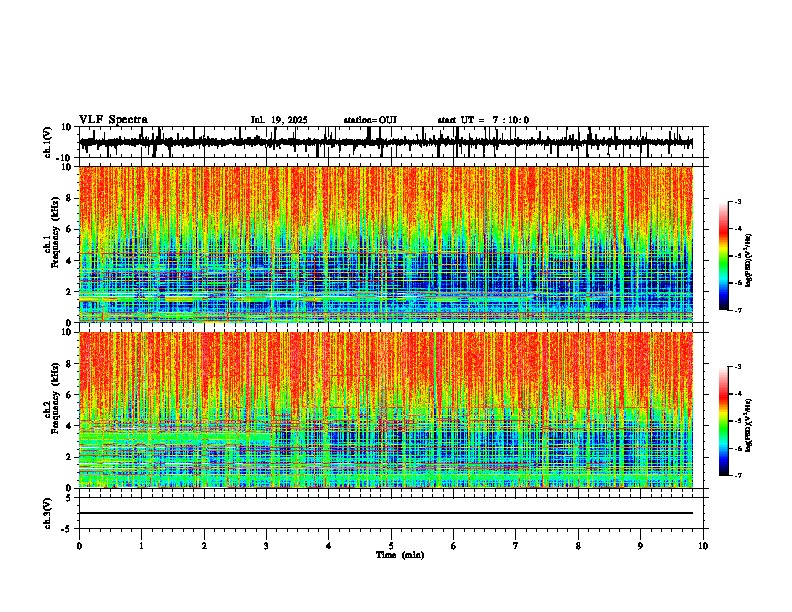
Task: Select the flat ch.3 voltage line
Action: click(386, 513)
